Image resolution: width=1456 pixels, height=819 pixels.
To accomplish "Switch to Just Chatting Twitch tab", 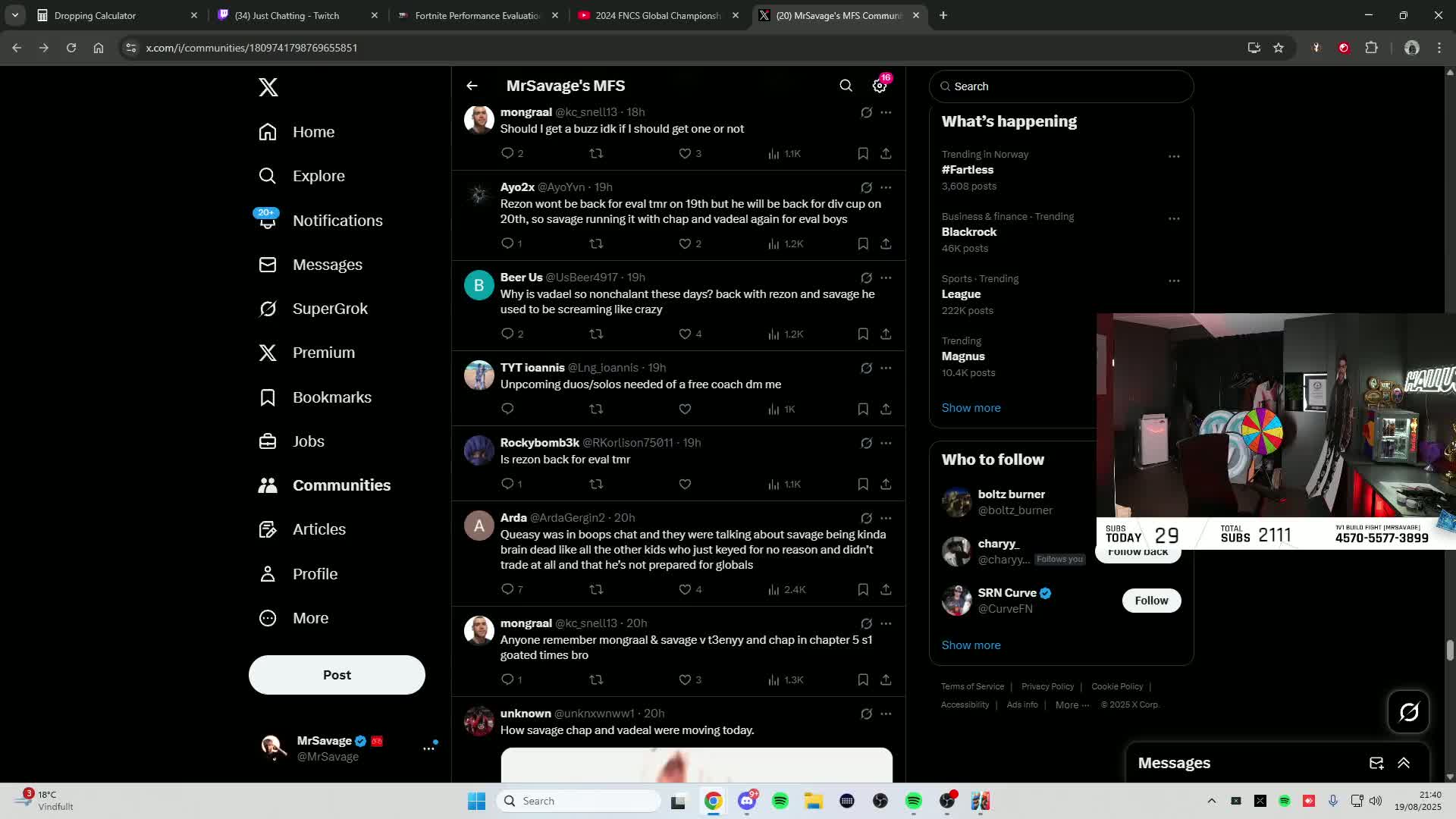I will click(287, 15).
